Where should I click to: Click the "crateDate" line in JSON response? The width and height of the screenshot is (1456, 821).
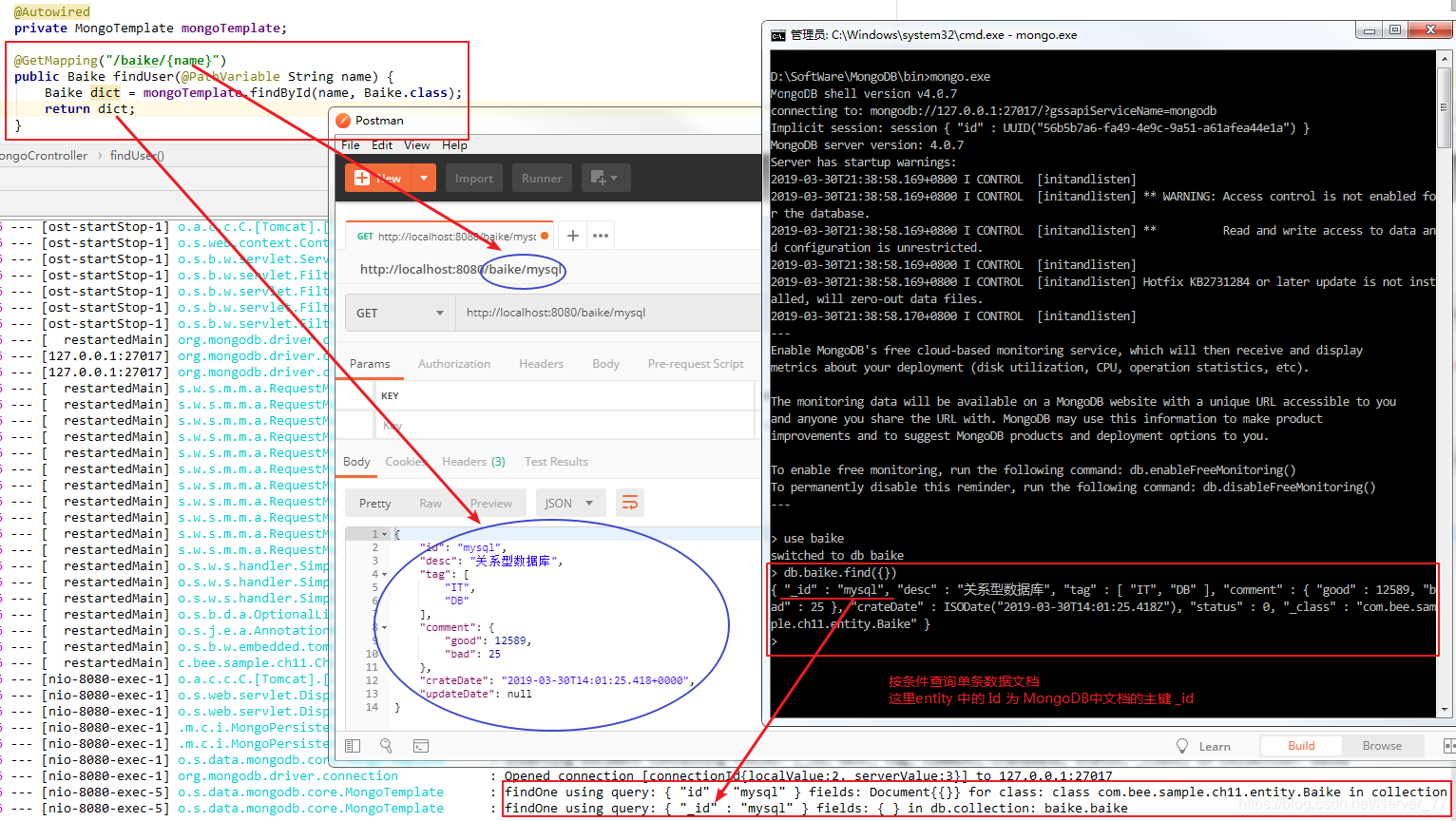[558, 680]
